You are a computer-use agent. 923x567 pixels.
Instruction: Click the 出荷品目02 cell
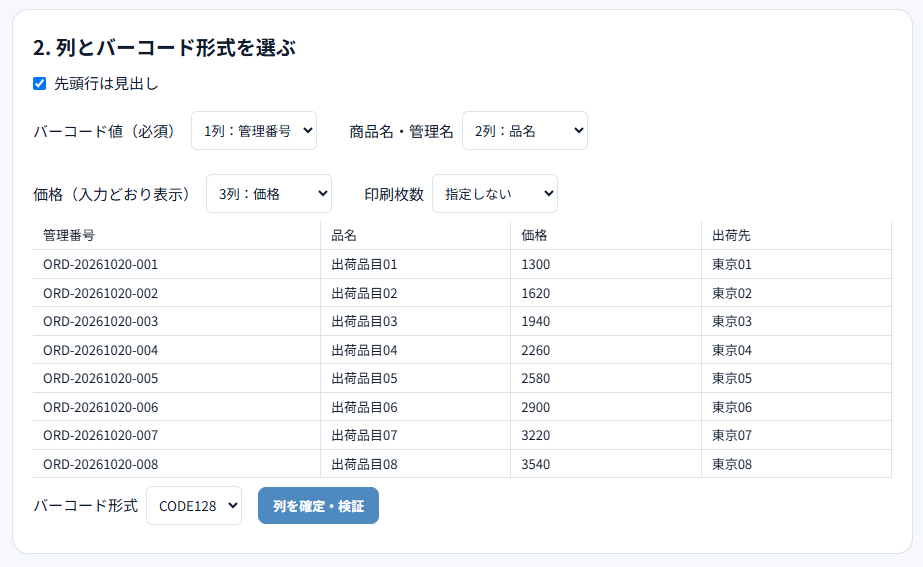[x=416, y=293]
